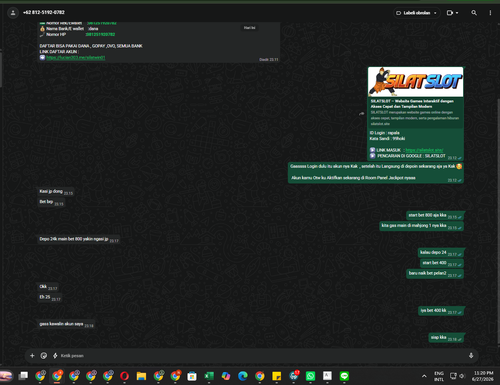The height and width of the screenshot is (385, 500).
Task: Search within this chat
Action: pyautogui.click(x=474, y=13)
